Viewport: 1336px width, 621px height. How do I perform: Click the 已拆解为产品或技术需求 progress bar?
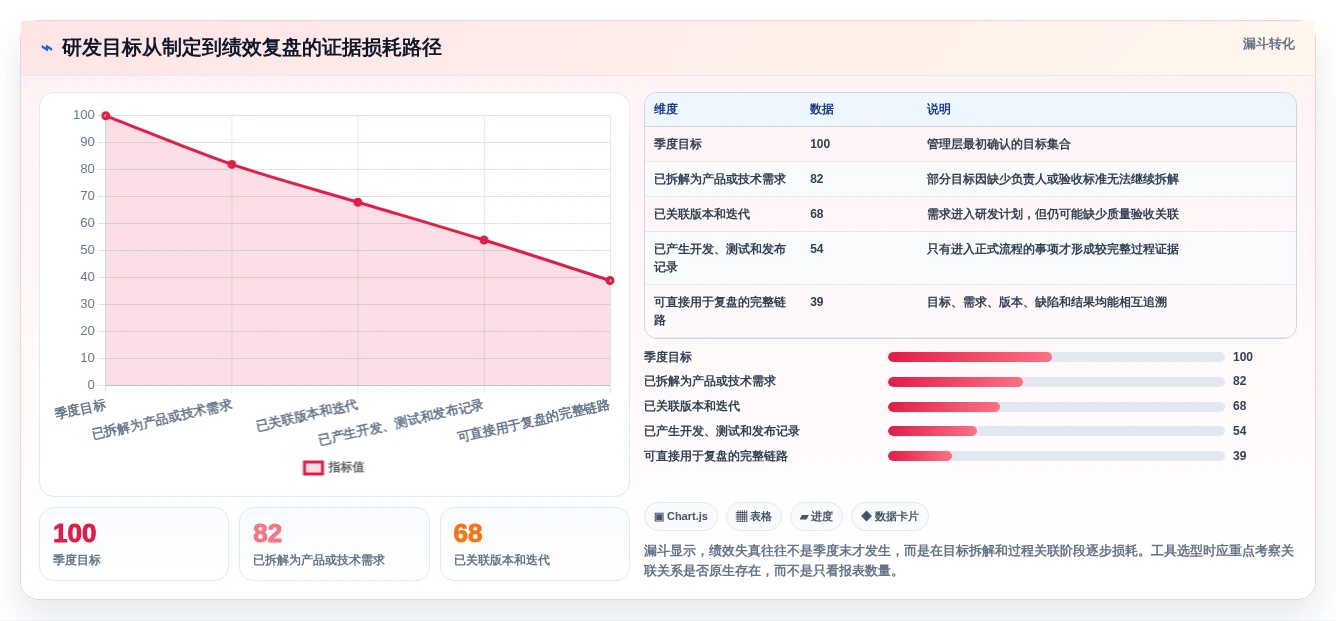click(x=1056, y=382)
